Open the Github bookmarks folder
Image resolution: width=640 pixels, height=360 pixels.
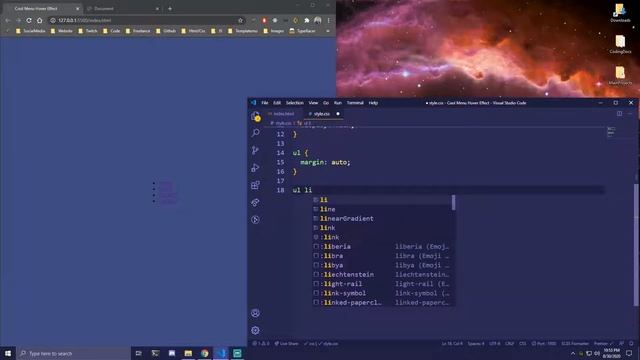tap(166, 31)
